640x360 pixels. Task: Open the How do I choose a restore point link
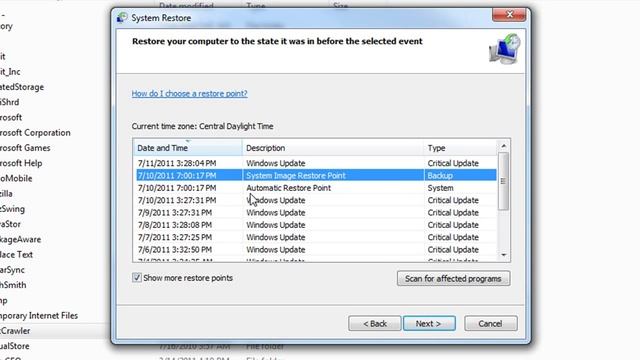(189, 93)
